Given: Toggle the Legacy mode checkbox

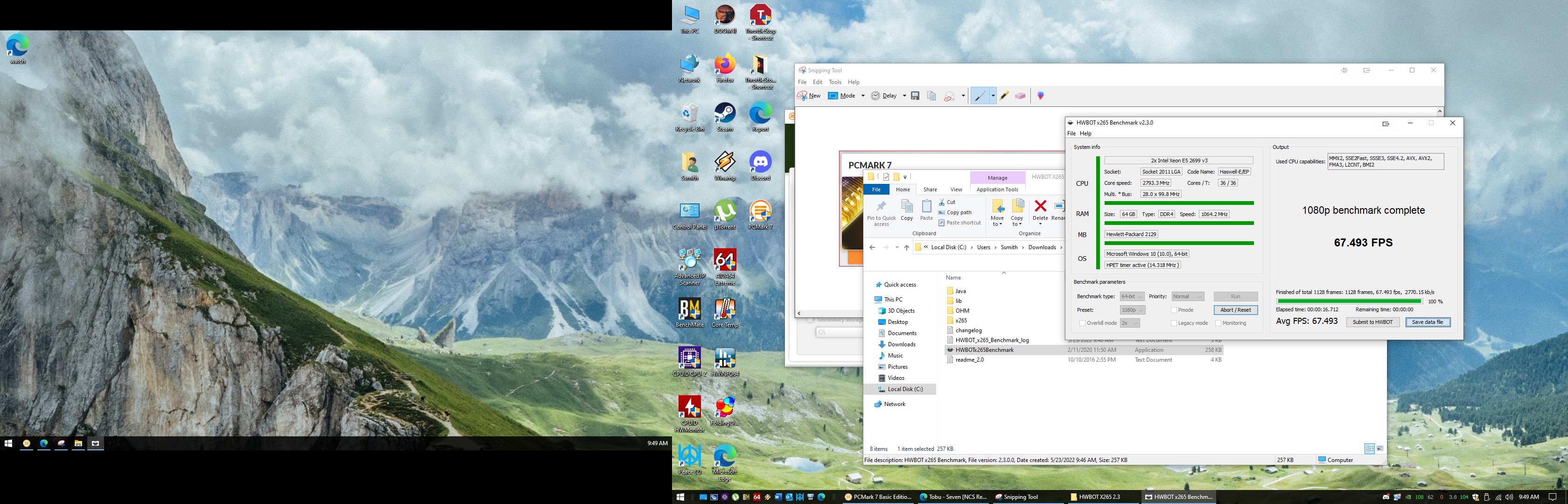Looking at the screenshot, I should click(1174, 323).
